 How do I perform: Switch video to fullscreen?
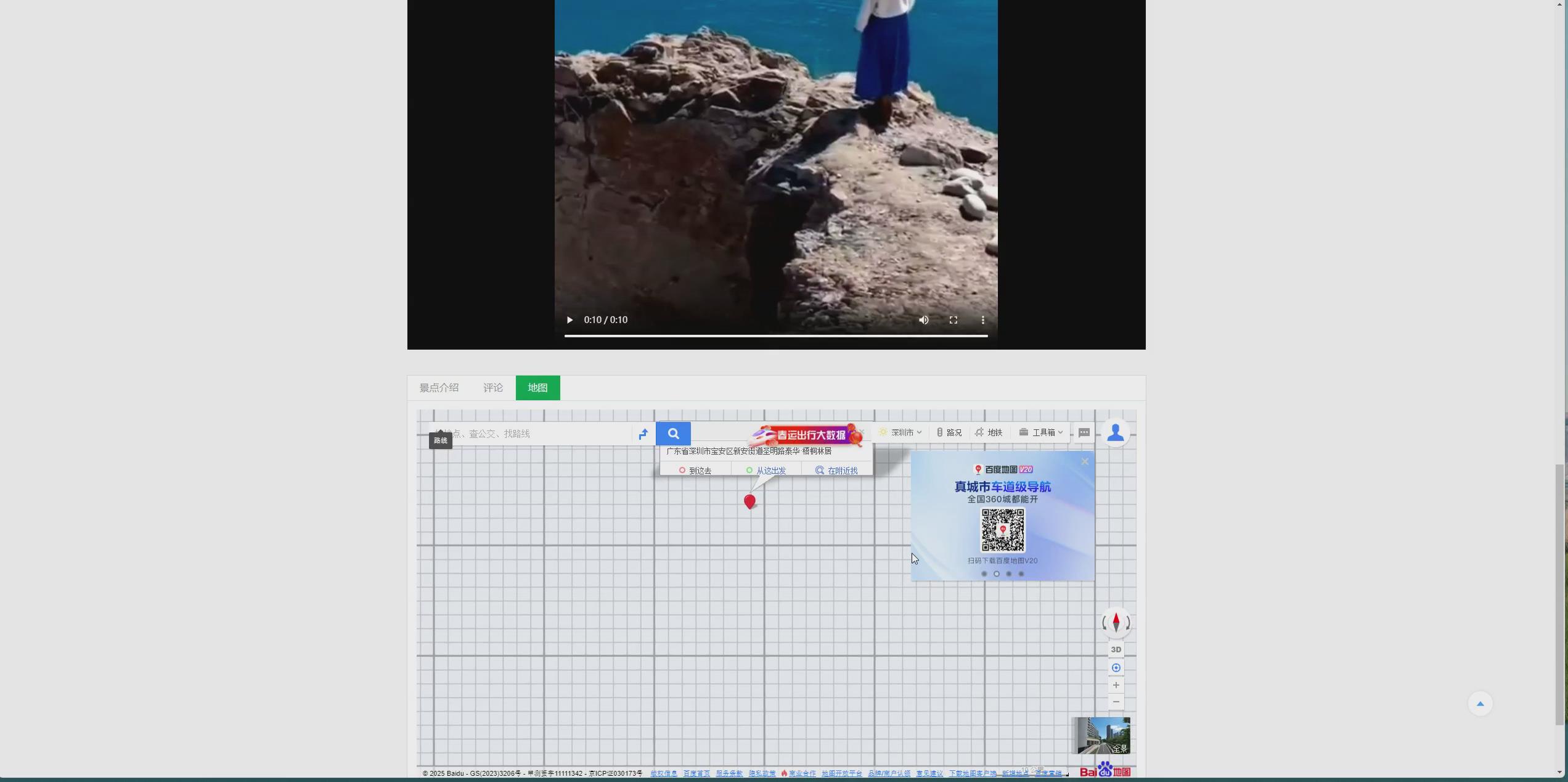(x=953, y=320)
